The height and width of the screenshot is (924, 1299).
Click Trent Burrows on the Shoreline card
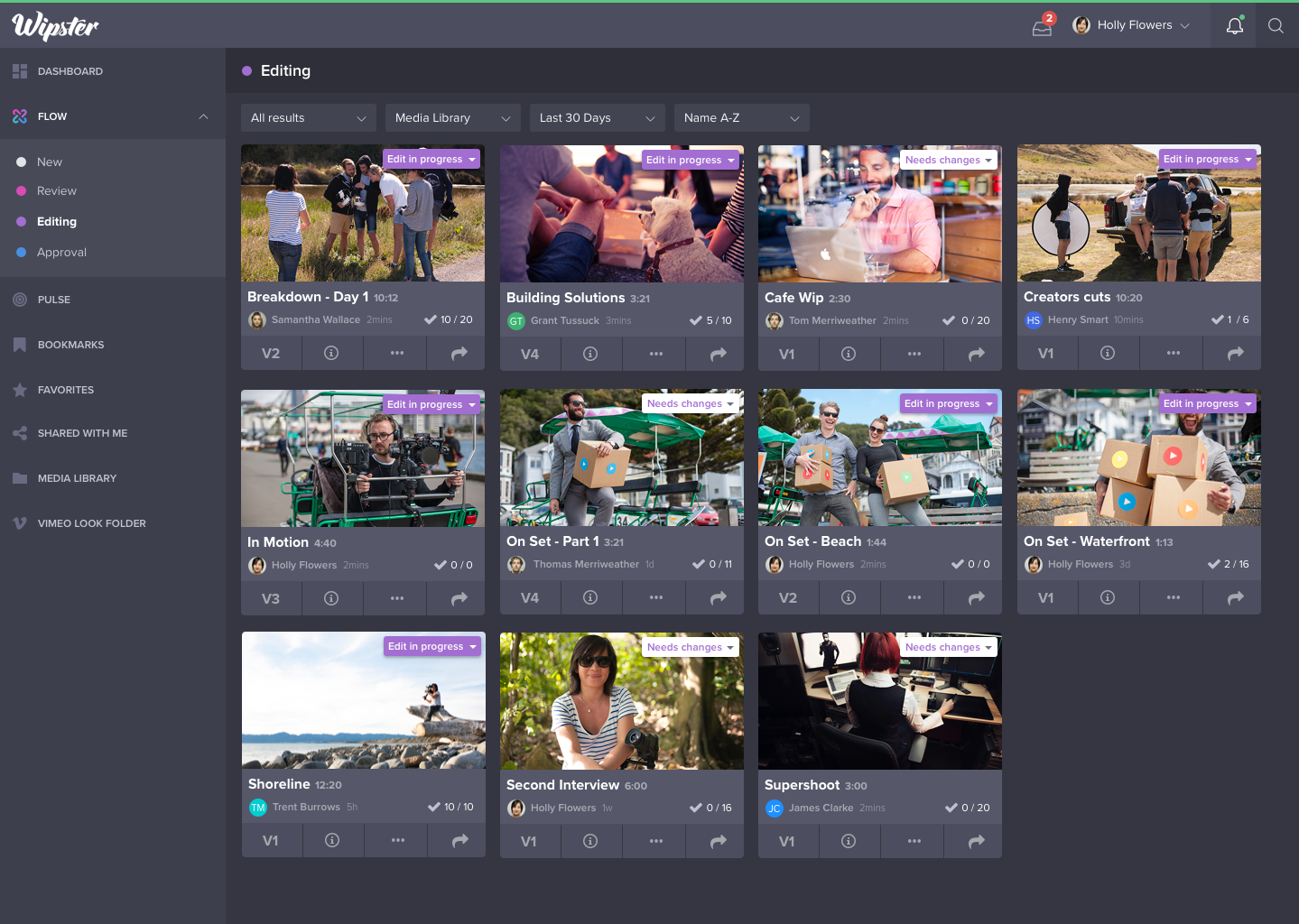[306, 807]
